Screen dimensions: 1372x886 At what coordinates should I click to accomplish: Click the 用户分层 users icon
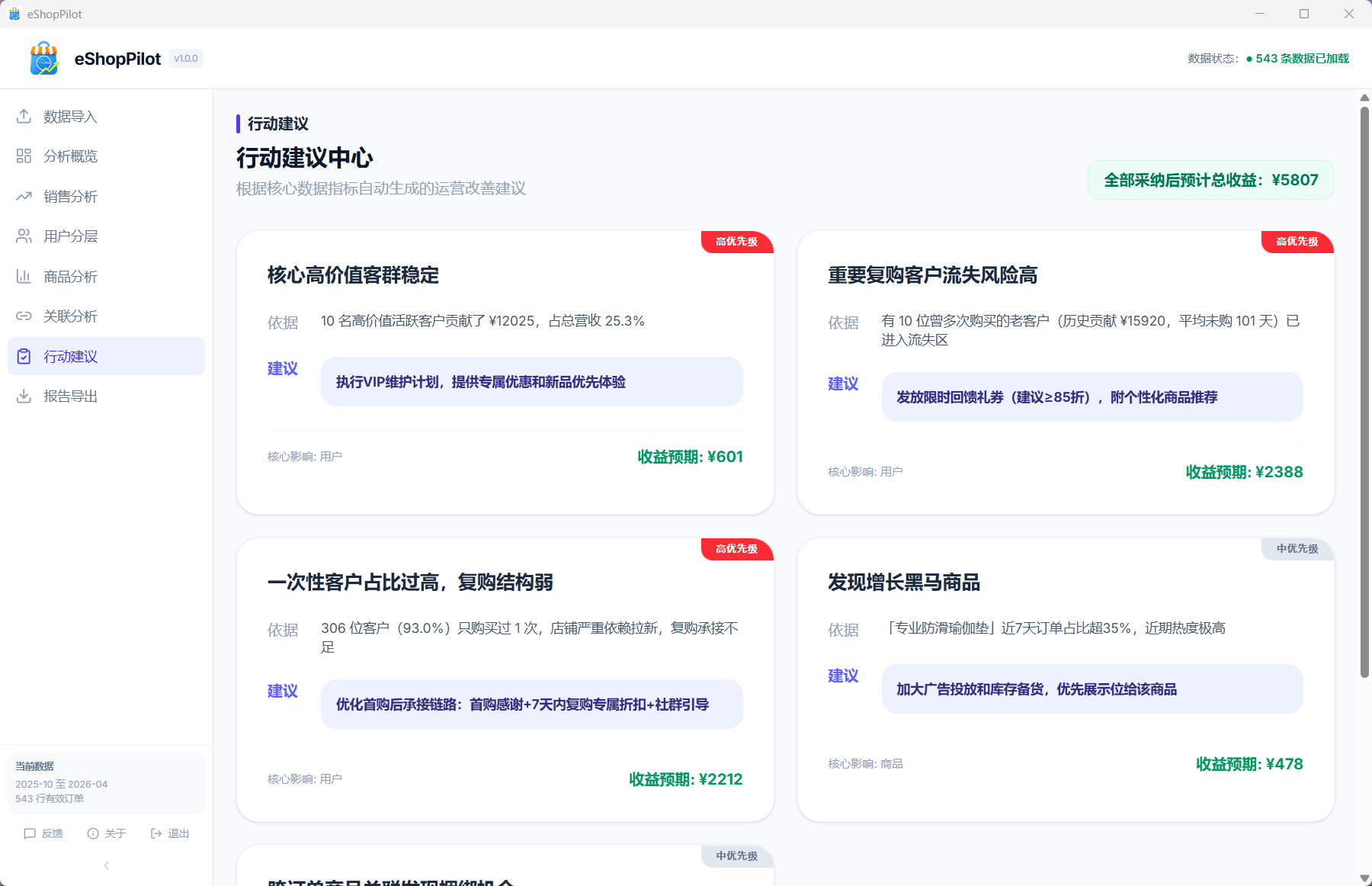(24, 236)
